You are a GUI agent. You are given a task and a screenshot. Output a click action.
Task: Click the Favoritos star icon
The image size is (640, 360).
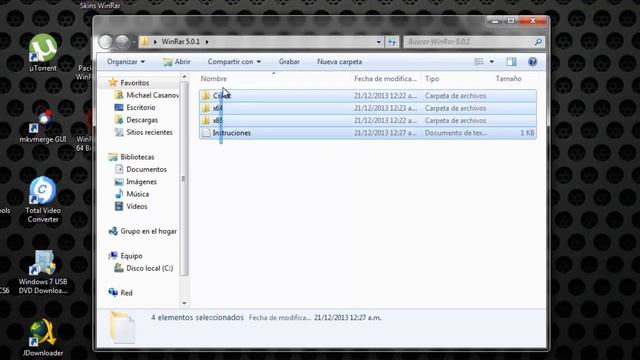click(x=113, y=83)
